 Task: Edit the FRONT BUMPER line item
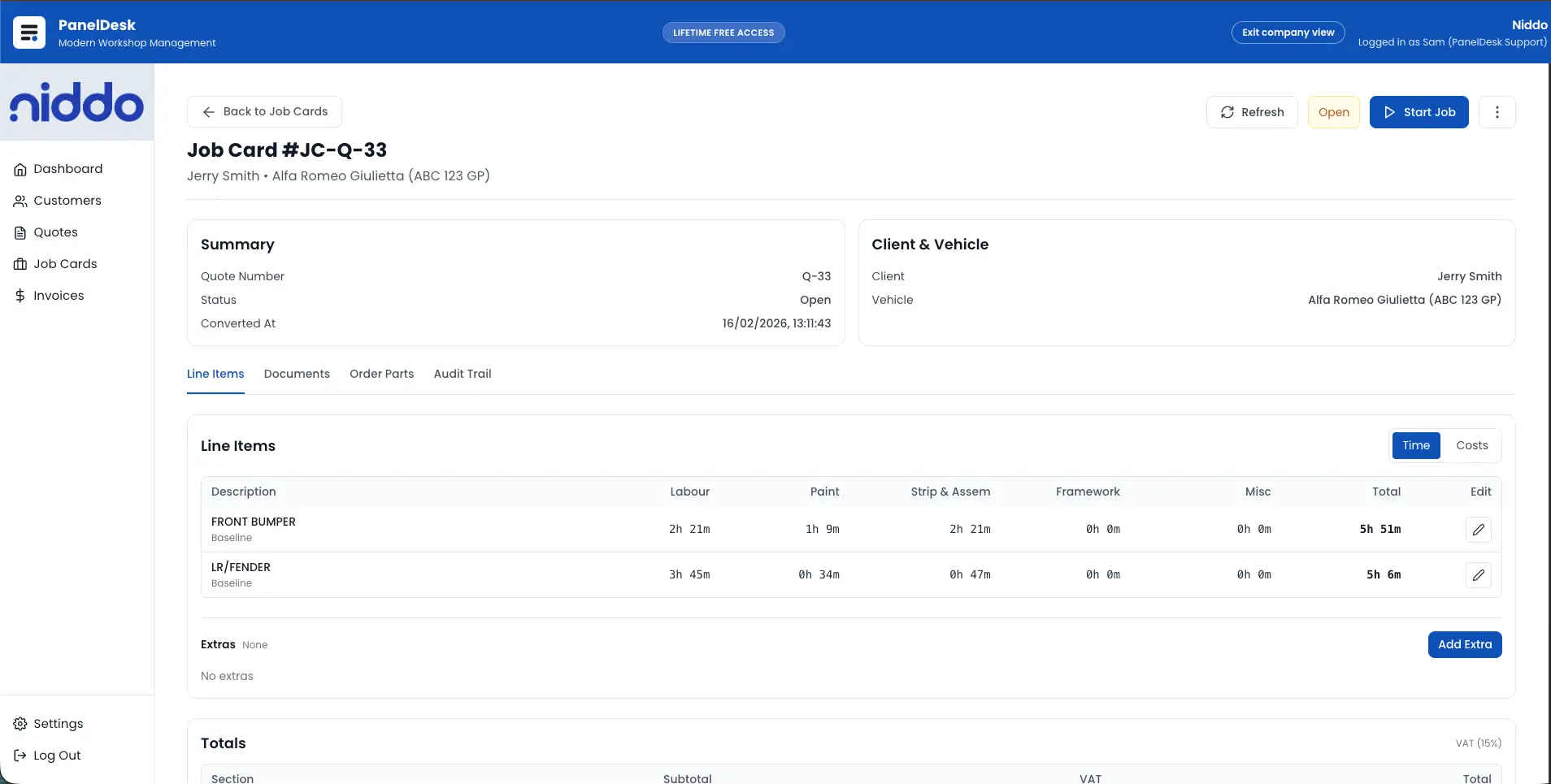pos(1479,529)
